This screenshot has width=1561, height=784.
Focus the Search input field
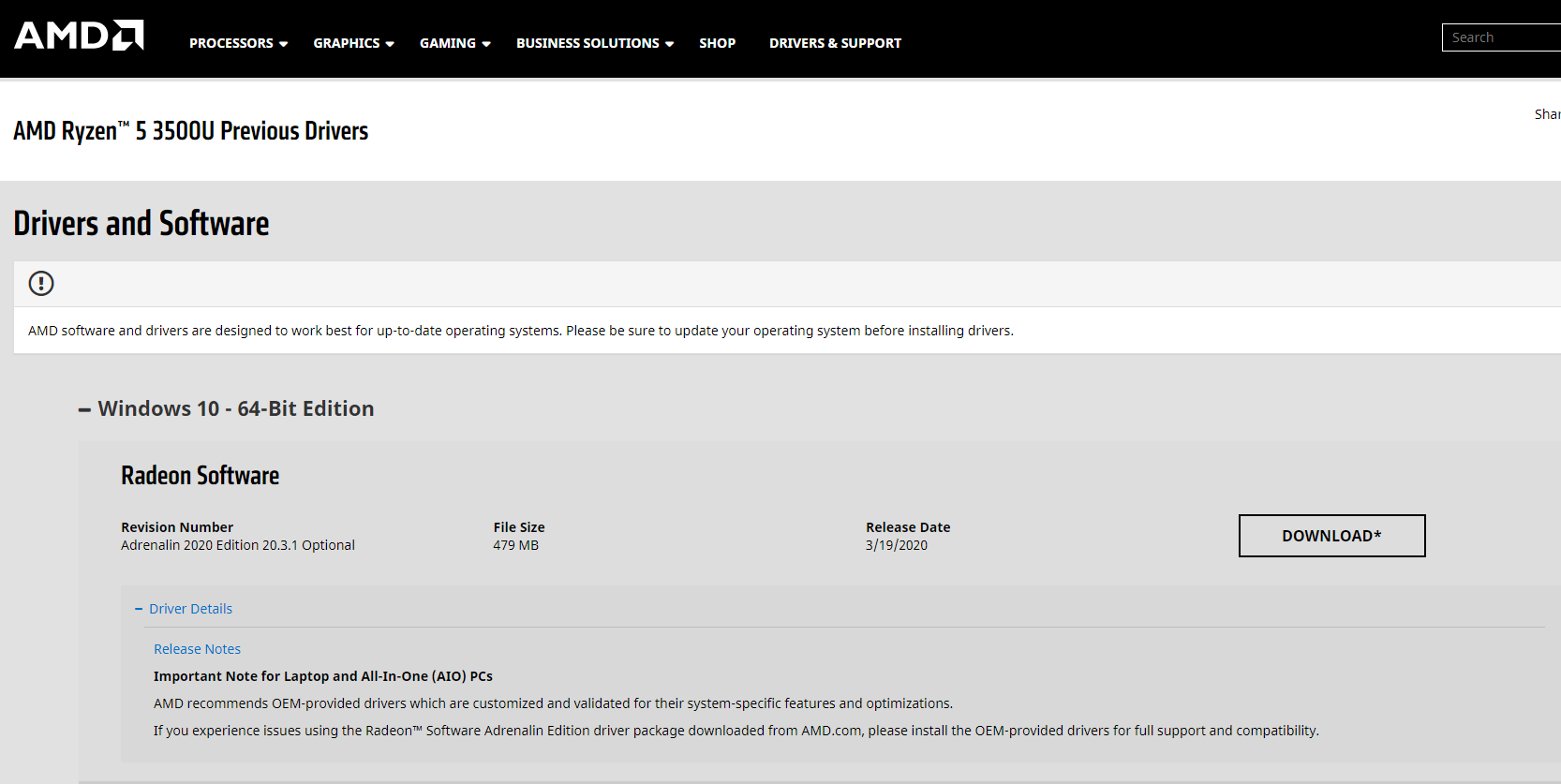pos(1501,37)
